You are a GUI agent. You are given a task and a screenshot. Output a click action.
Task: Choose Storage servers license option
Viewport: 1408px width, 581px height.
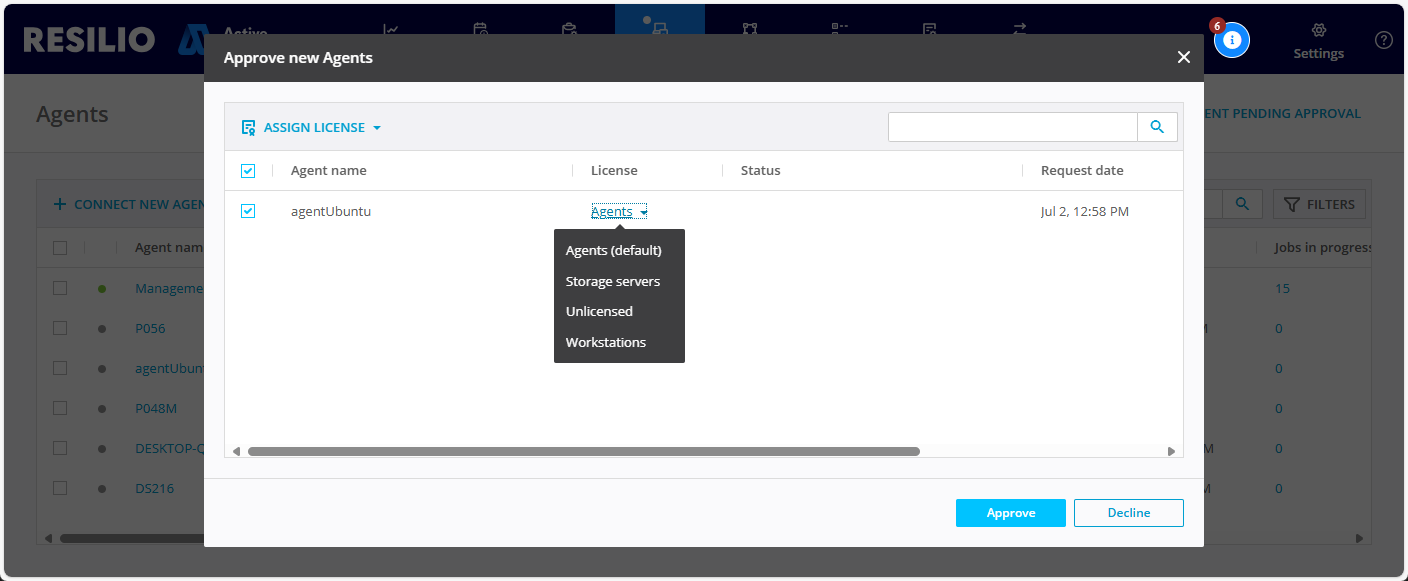coord(612,281)
